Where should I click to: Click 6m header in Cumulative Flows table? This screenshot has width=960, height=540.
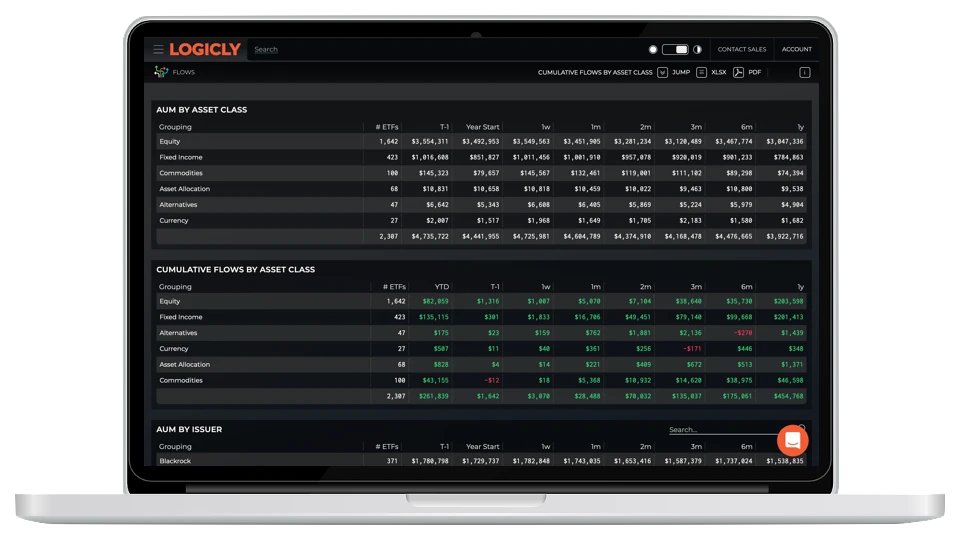(x=747, y=287)
